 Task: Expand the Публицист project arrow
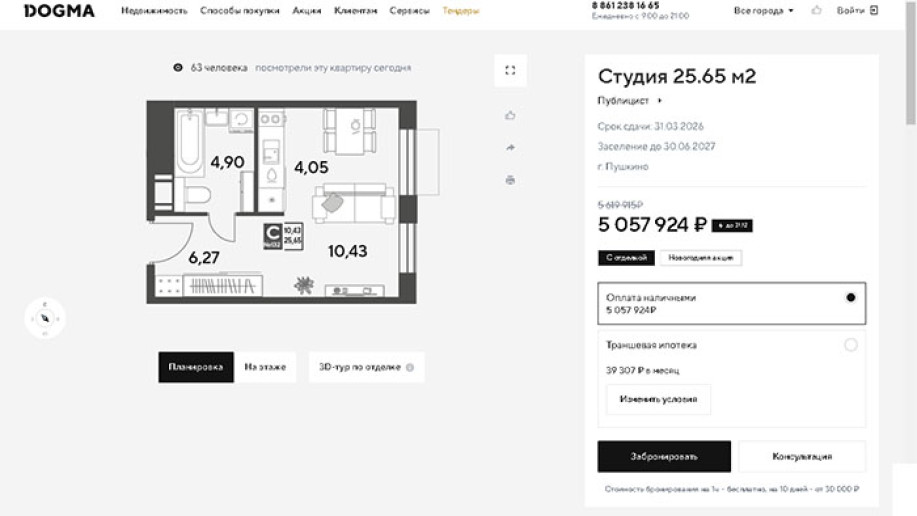(660, 101)
